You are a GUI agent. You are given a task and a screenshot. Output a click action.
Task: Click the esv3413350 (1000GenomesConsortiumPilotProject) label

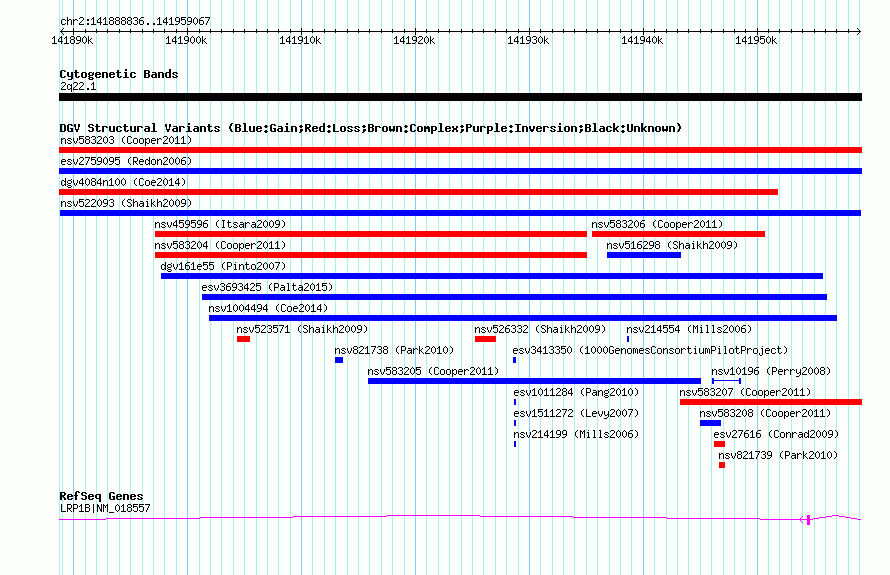pyautogui.click(x=650, y=350)
